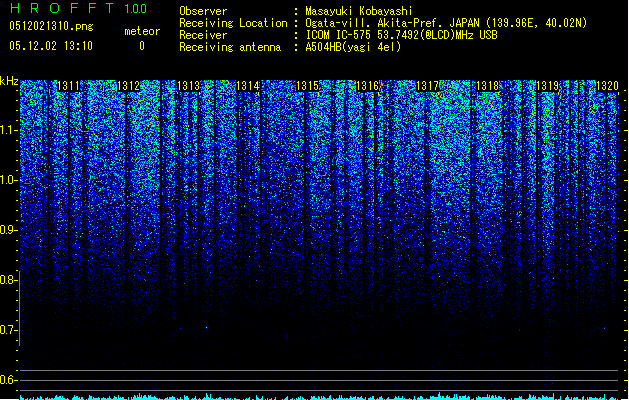Click the kHz axis unit label

tap(9, 81)
